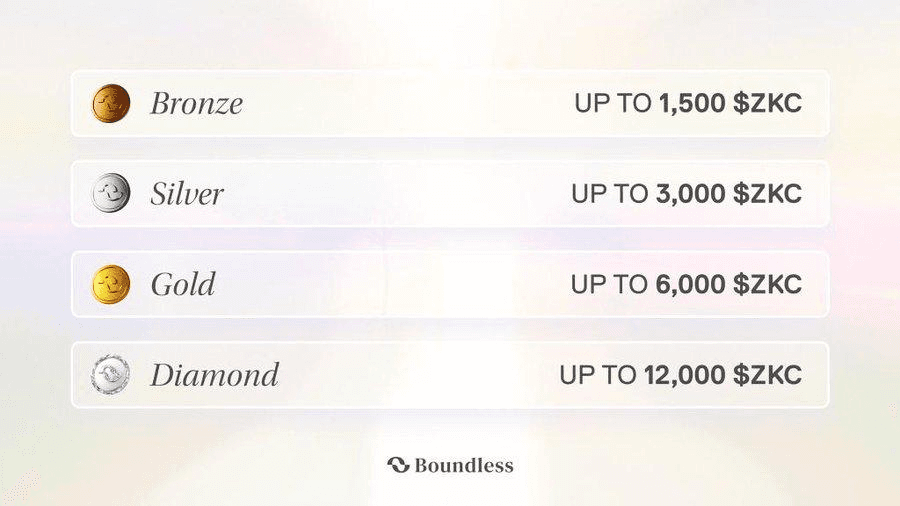Click the 1,500 $ZKC reward amount
The image size is (900, 506).
[730, 104]
